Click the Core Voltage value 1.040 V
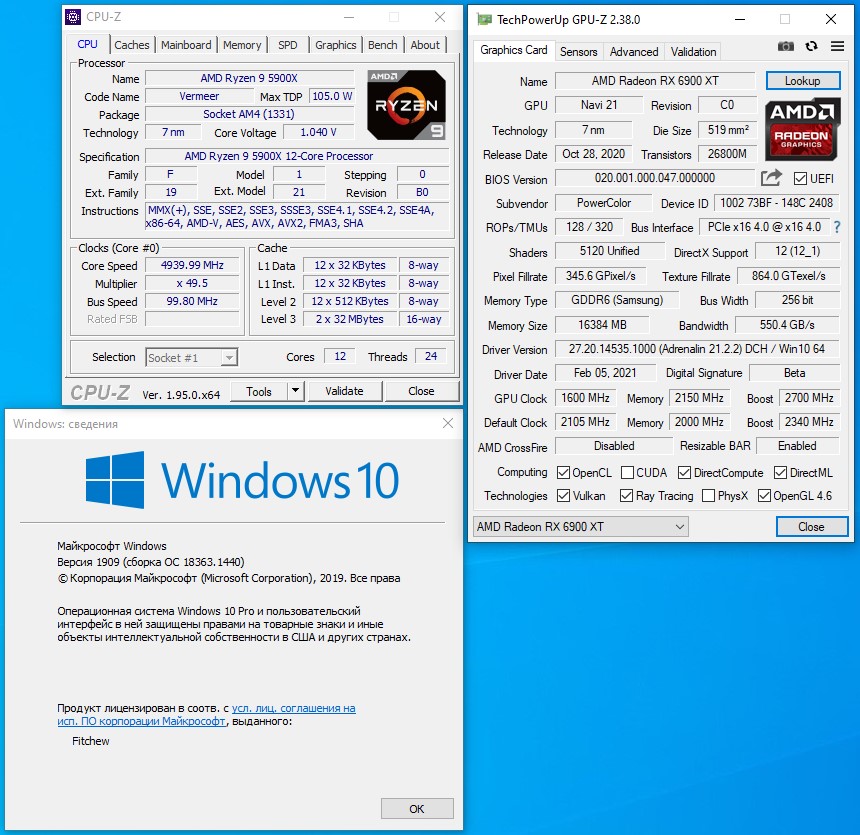The width and height of the screenshot is (860, 835). [x=318, y=132]
